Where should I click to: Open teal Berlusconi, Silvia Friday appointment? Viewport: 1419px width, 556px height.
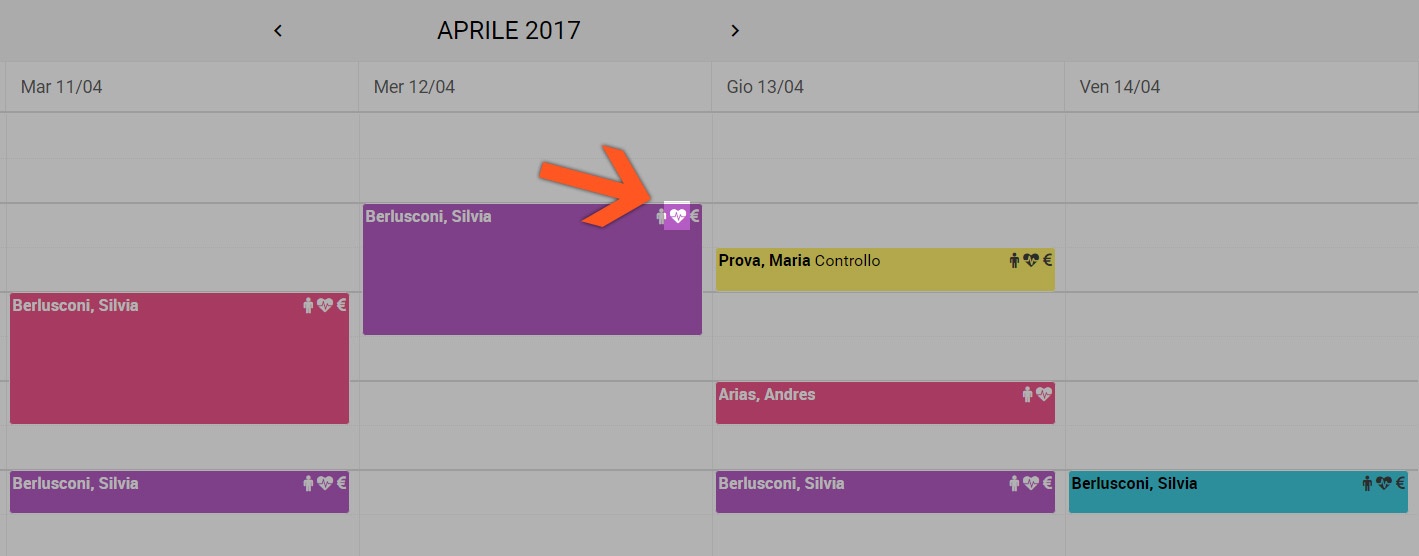coord(1238,492)
